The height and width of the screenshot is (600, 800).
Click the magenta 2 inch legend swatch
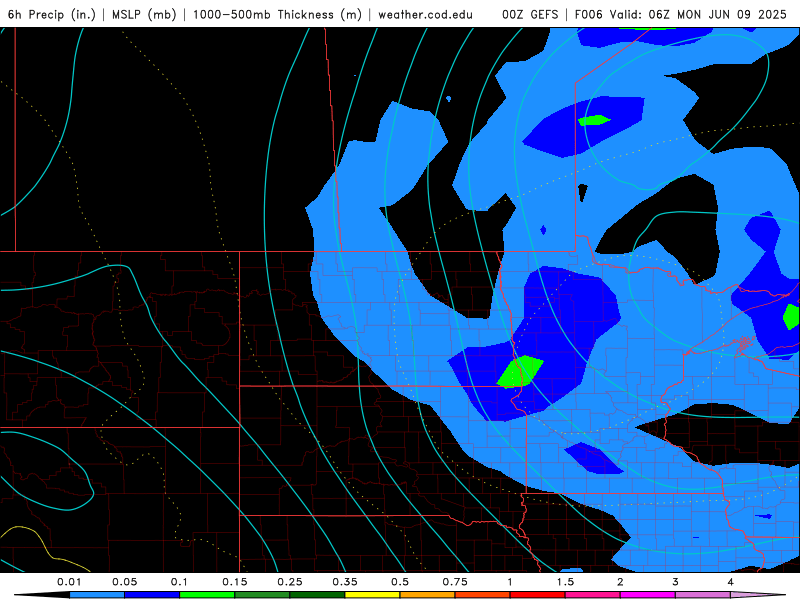648,595
